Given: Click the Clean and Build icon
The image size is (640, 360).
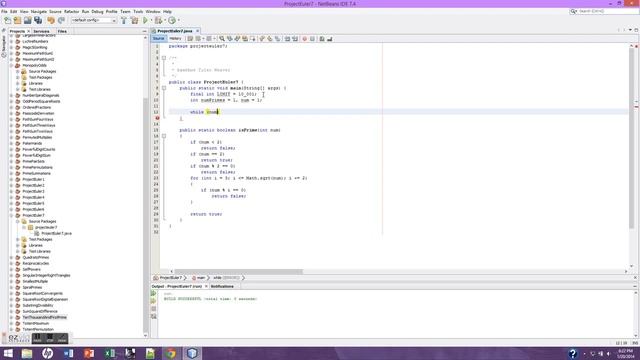Looking at the screenshot, I should pyautogui.click(x=134, y=20).
